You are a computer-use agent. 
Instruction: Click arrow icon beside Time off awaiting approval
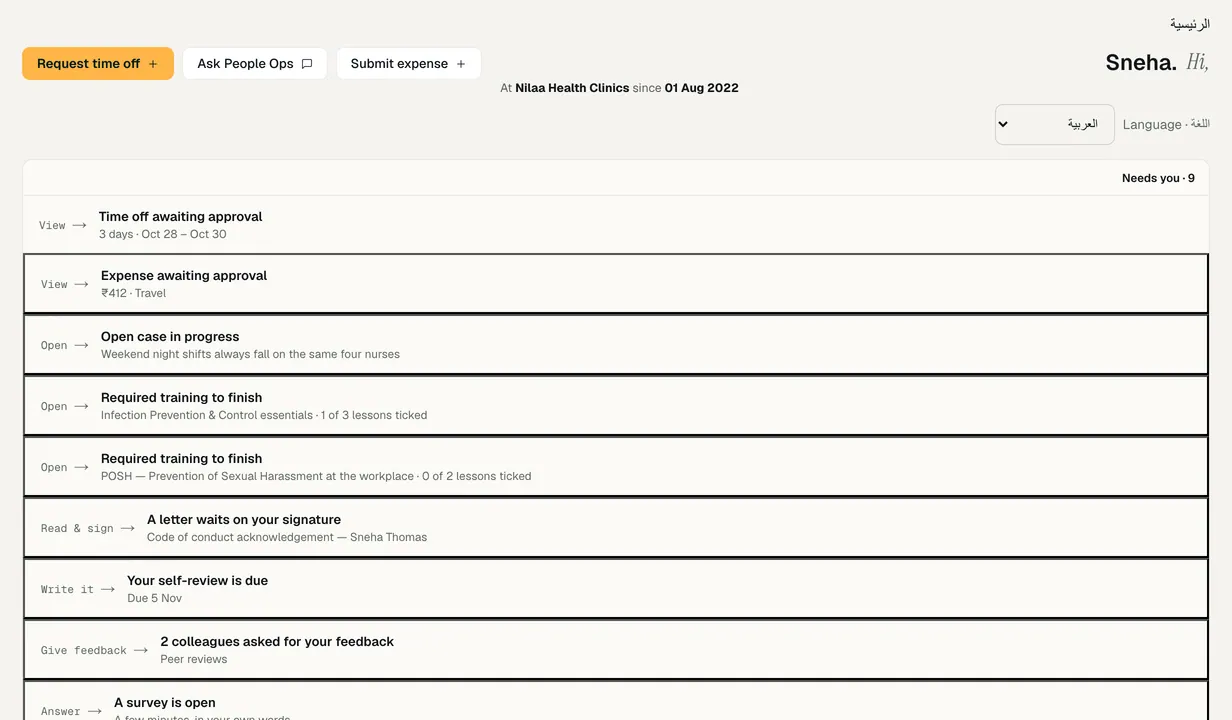pyautogui.click(x=79, y=226)
